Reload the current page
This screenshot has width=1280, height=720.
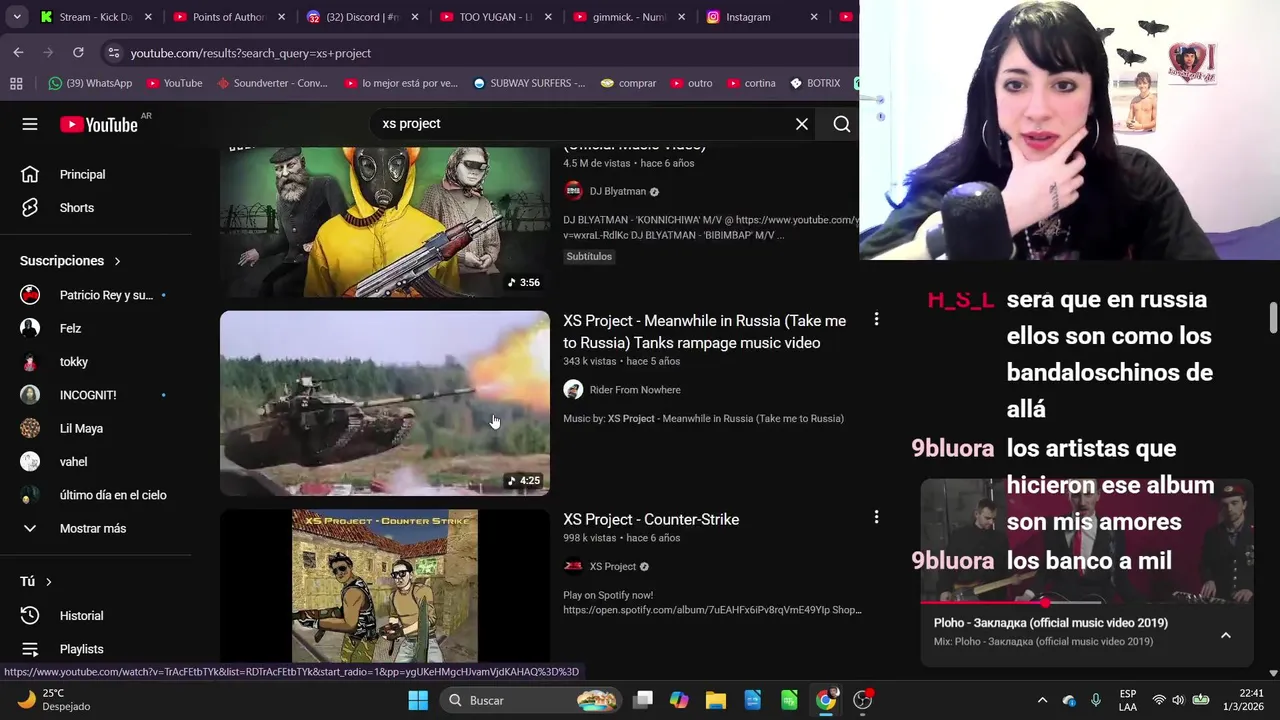78,52
